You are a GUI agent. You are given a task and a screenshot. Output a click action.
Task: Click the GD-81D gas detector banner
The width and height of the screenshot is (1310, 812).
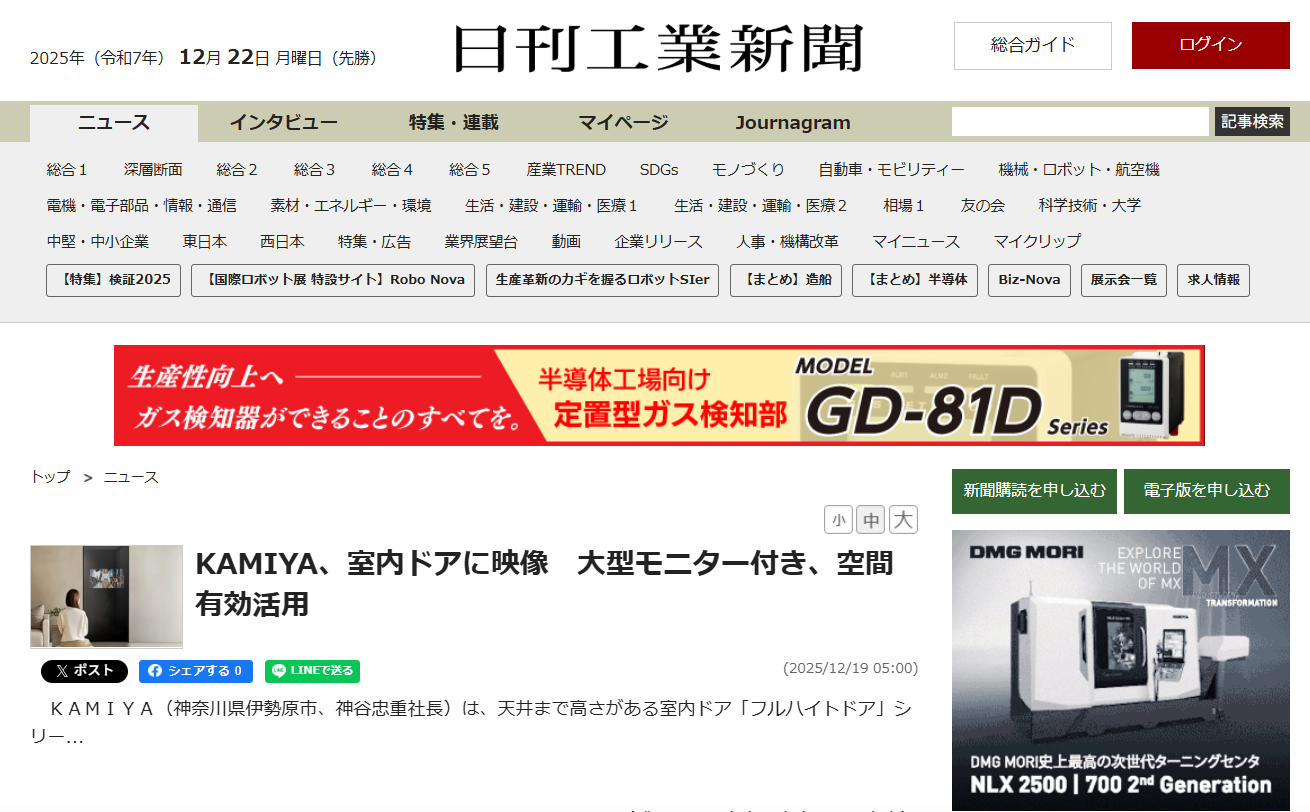pyautogui.click(x=659, y=395)
